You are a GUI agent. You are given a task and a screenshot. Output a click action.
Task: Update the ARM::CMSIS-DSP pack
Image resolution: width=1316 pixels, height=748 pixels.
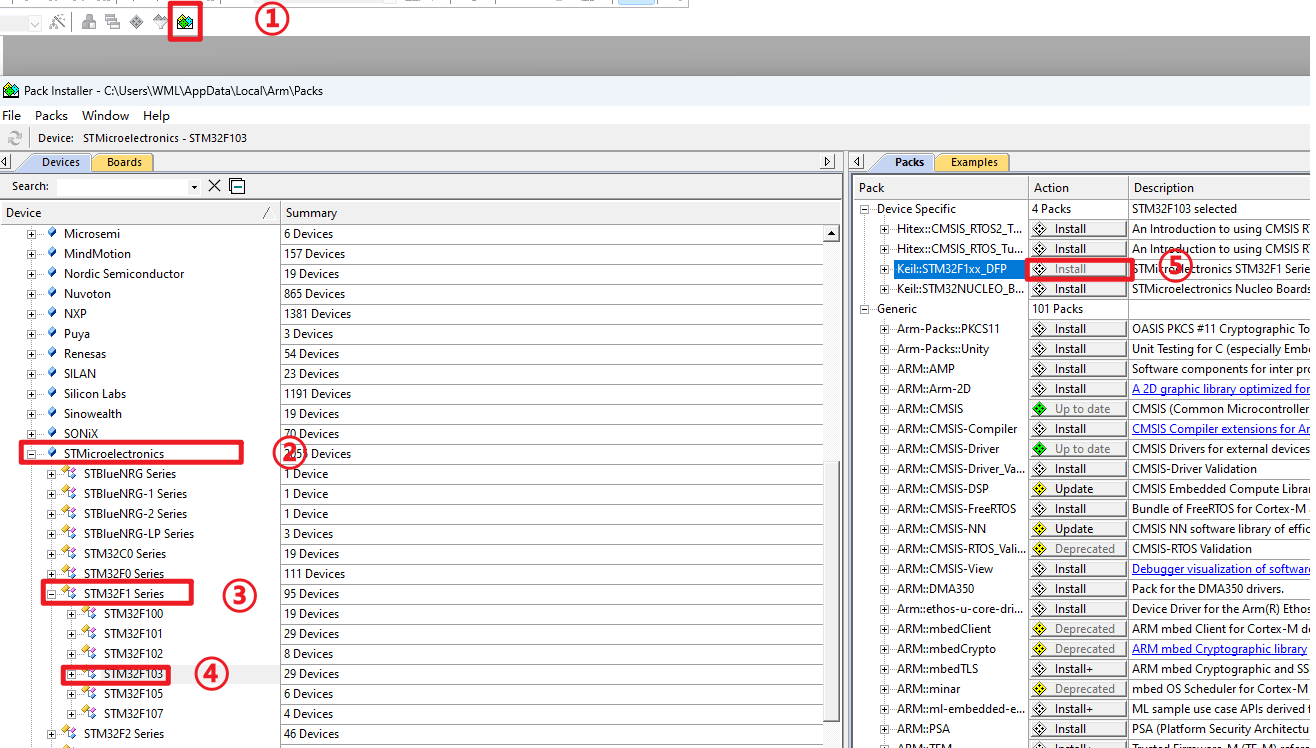point(1078,489)
